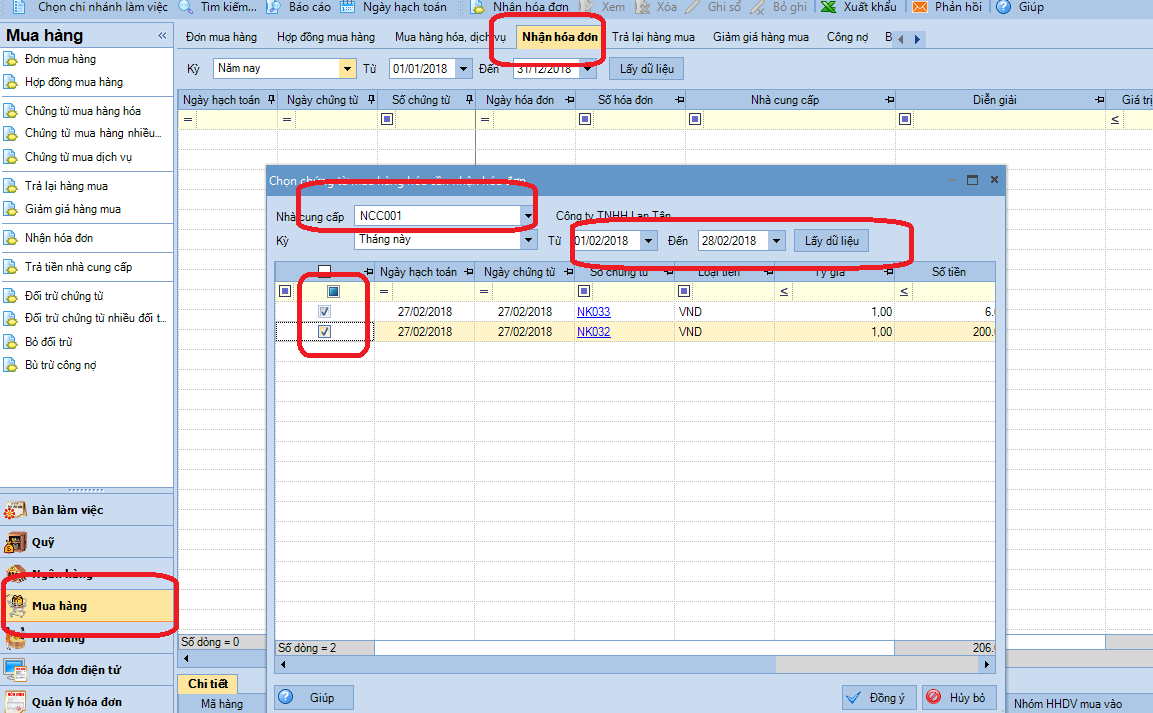
Task: Switch to Hợp đồng mua hàng tab
Action: (326, 37)
